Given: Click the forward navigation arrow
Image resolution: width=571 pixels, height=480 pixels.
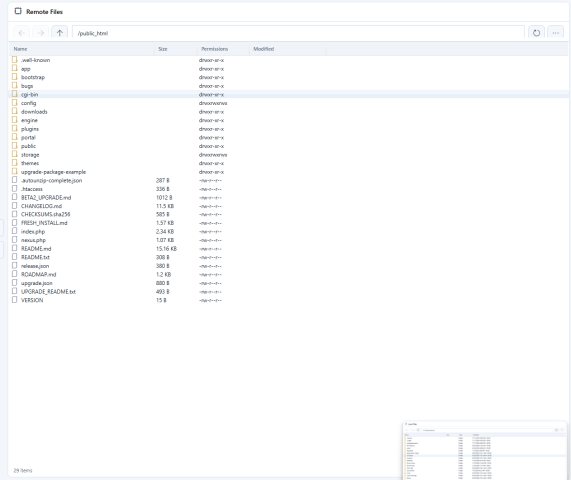Looking at the screenshot, I should pyautogui.click(x=40, y=33).
